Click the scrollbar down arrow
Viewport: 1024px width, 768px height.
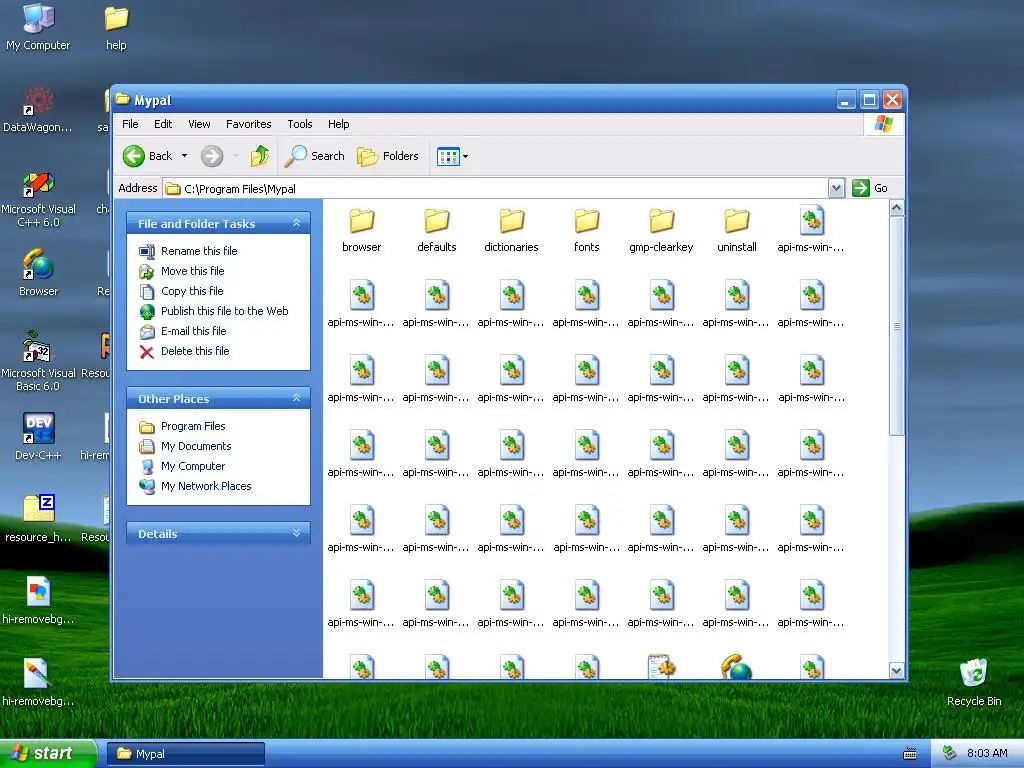tap(896, 670)
